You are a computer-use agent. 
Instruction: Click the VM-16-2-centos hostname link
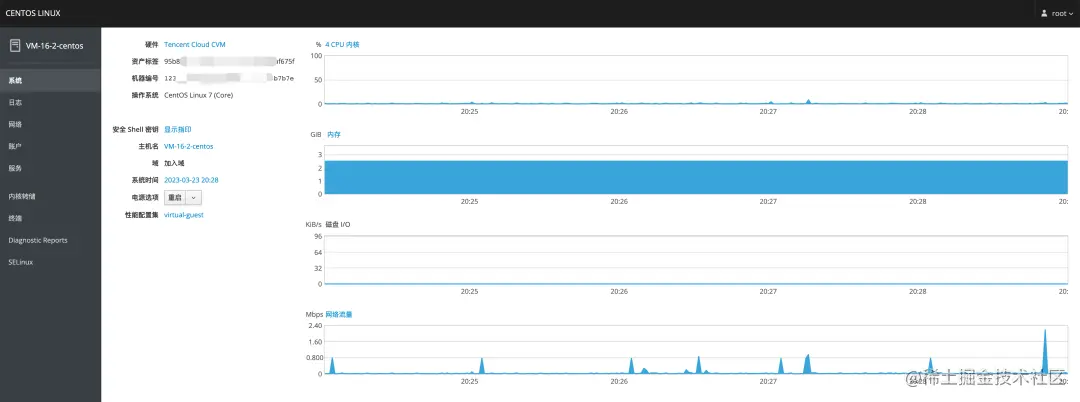pos(189,147)
